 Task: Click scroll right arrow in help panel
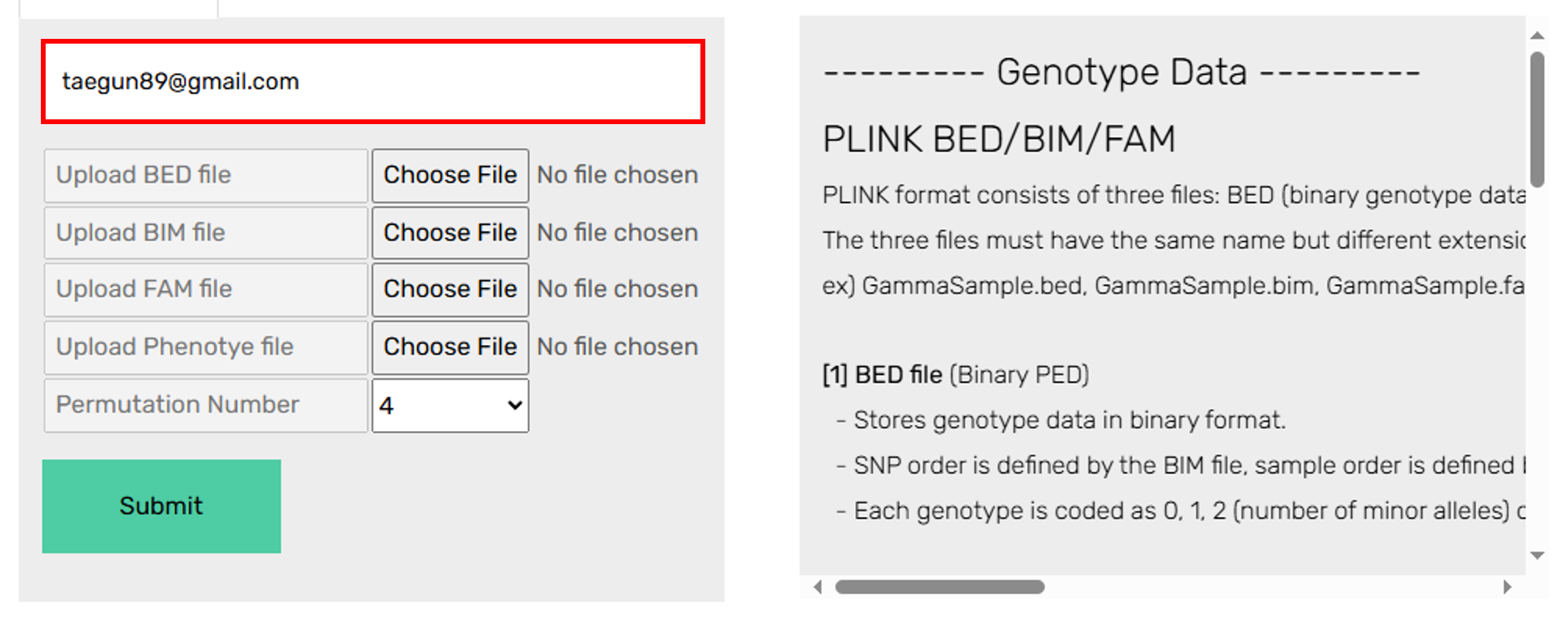click(x=1507, y=586)
